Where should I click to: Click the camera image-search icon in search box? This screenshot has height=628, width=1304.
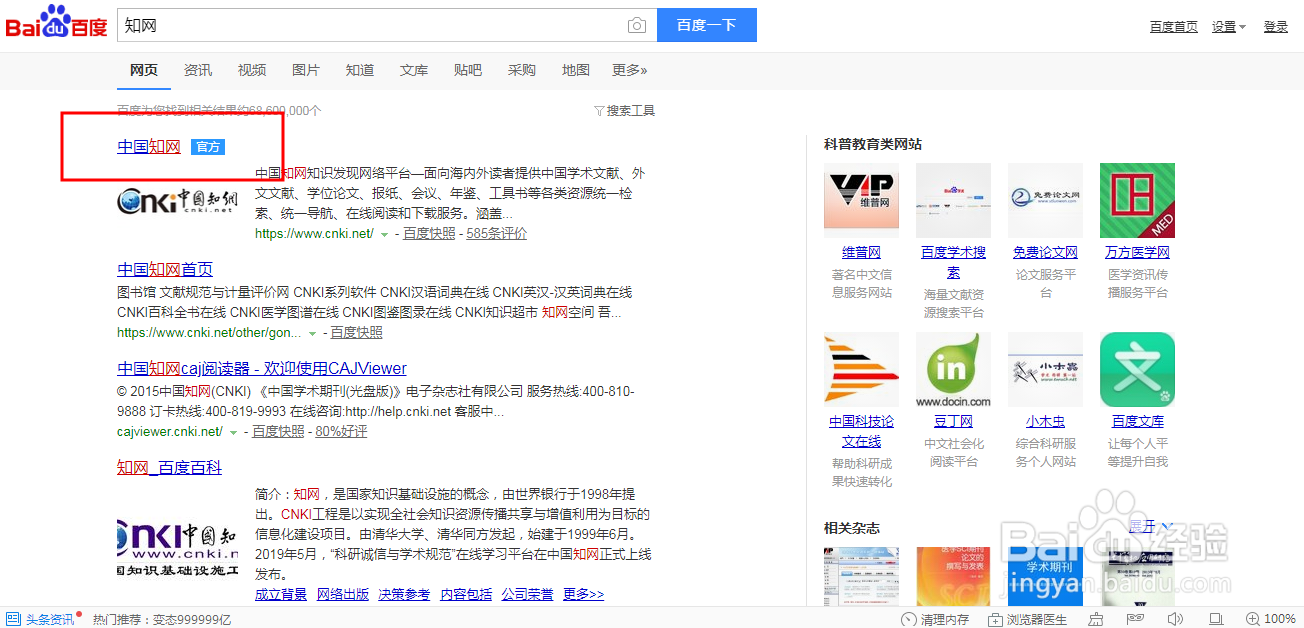pyautogui.click(x=636, y=26)
